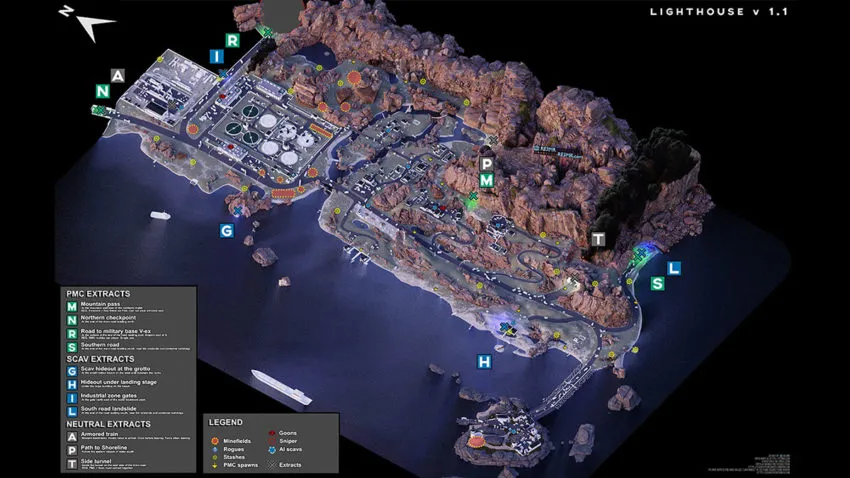Select A icon beside Armored train
The height and width of the screenshot is (478, 850).
pos(72,437)
